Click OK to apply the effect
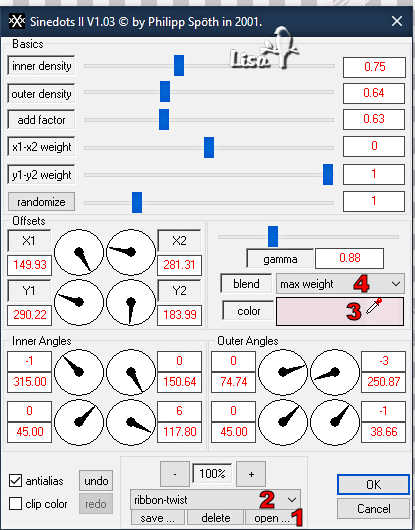Screen dimensions: 415x530 point(373,484)
